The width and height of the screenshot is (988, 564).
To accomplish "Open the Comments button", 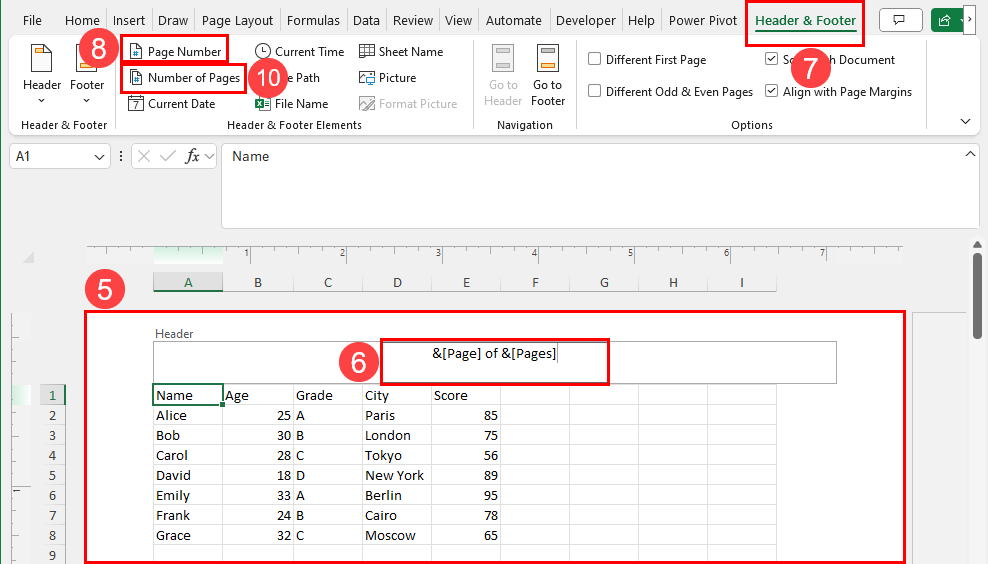I will click(x=900, y=20).
